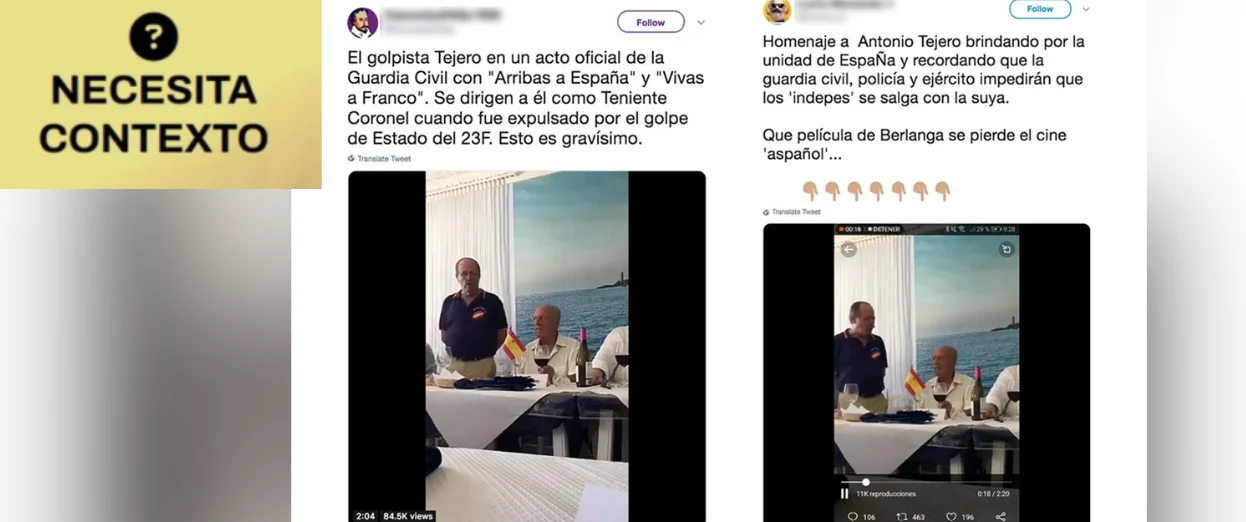Follow the right tweet's author
The image size is (1246, 522).
(x=1040, y=9)
